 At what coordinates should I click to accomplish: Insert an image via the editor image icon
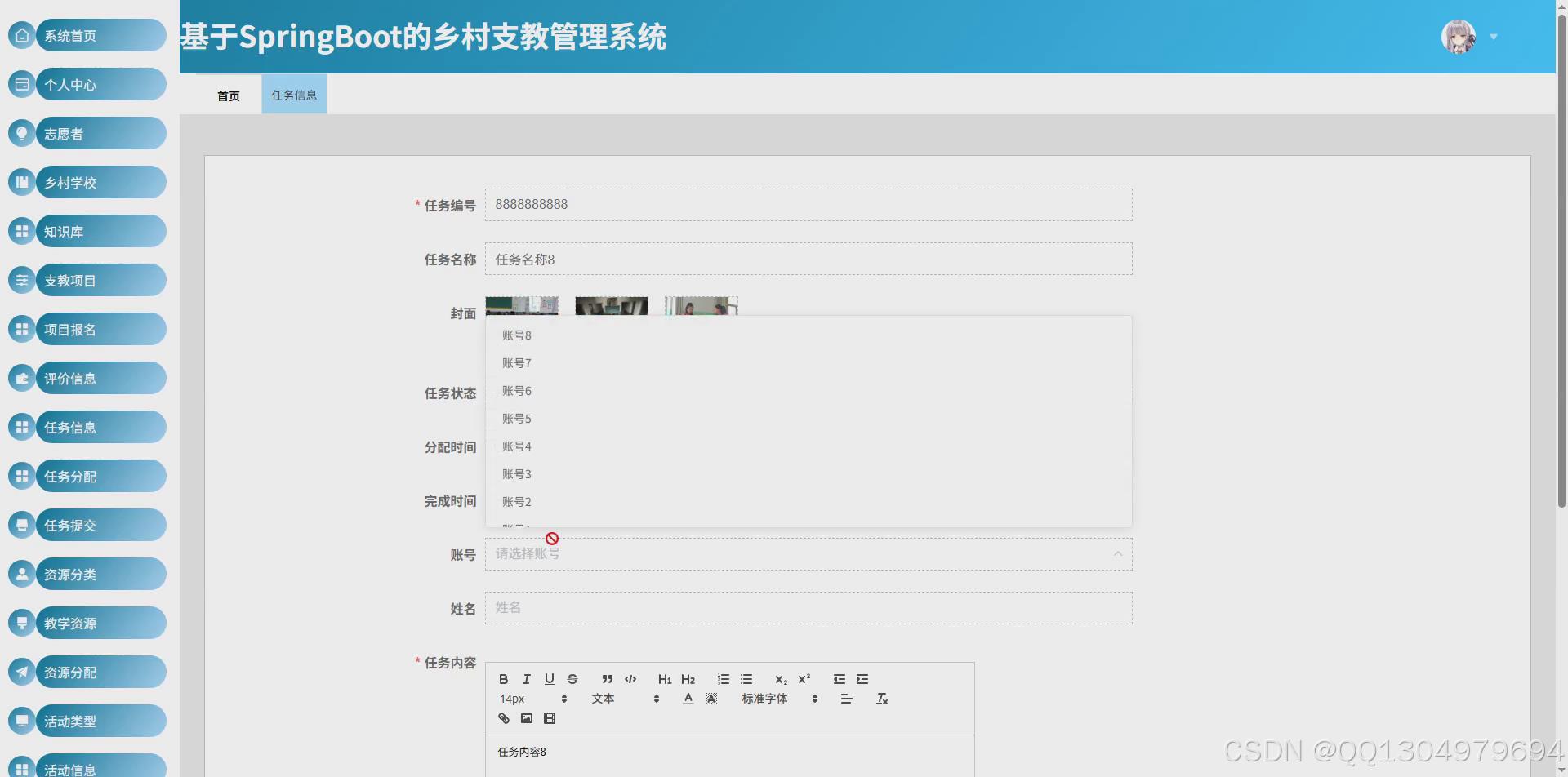click(527, 718)
